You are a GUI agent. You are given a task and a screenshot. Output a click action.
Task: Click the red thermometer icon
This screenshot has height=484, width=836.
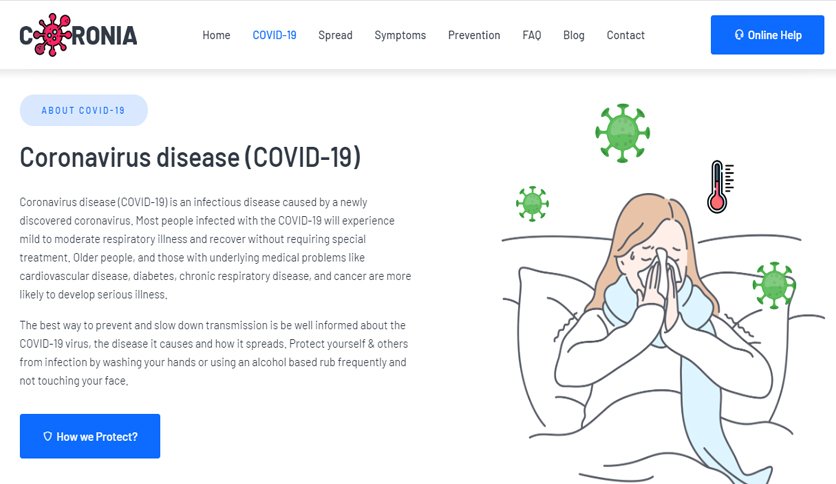click(x=720, y=187)
